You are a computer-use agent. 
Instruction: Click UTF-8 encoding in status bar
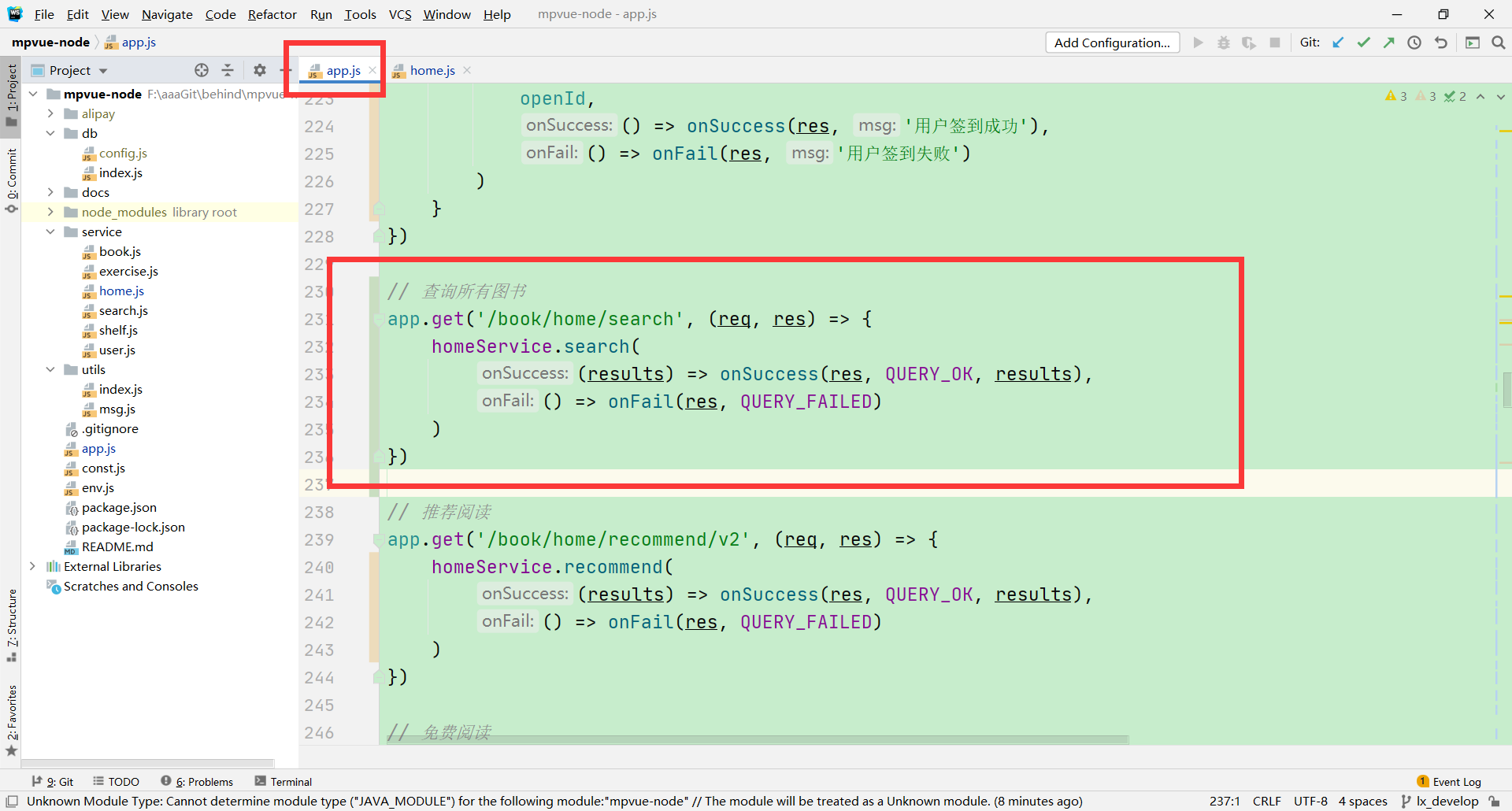pyautogui.click(x=1310, y=801)
